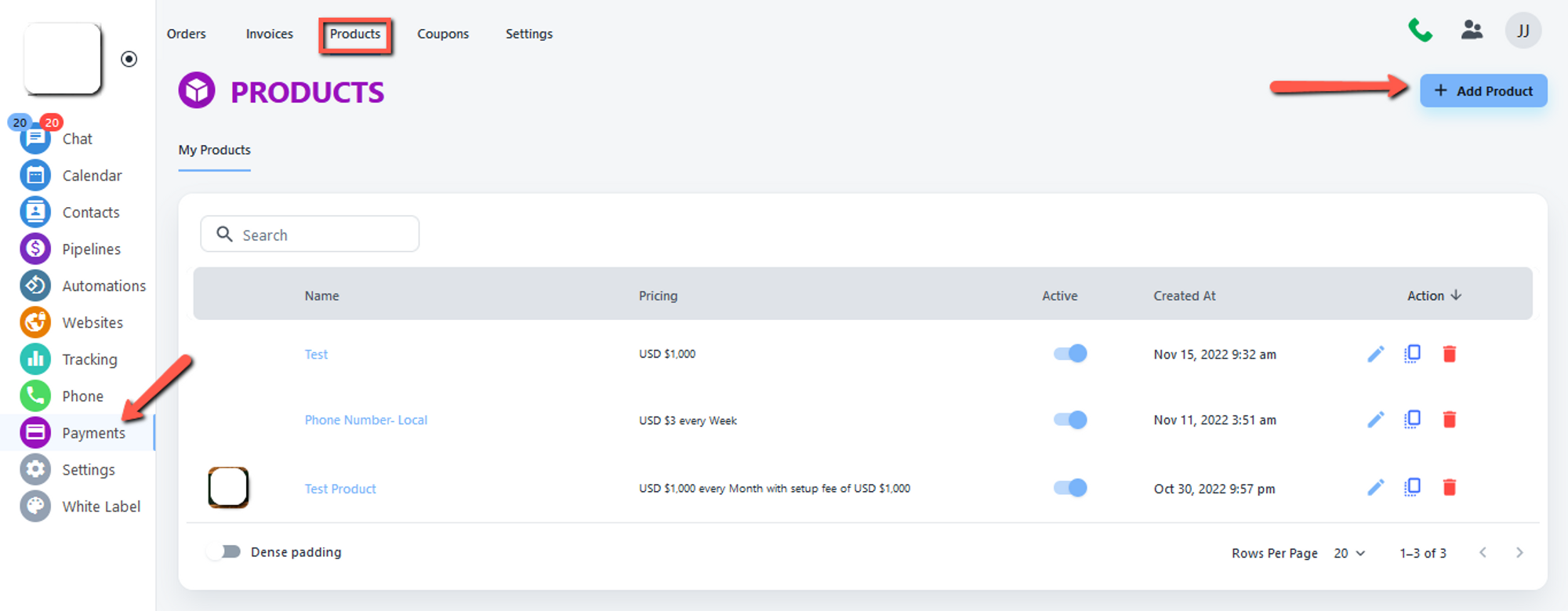Enable Dense padding switch
The height and width of the screenshot is (611, 1568).
pyautogui.click(x=223, y=552)
